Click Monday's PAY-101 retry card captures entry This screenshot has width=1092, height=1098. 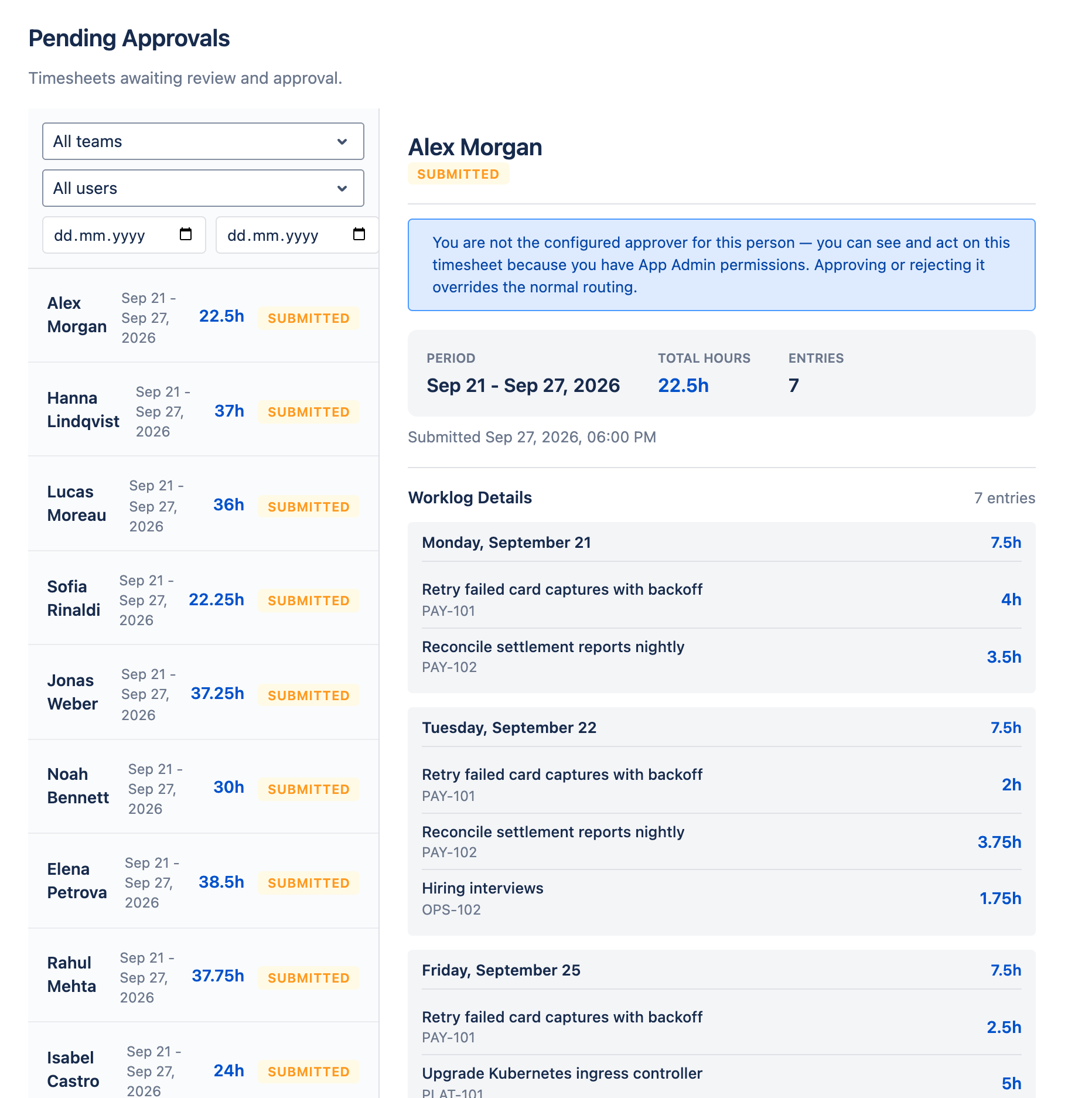click(722, 599)
